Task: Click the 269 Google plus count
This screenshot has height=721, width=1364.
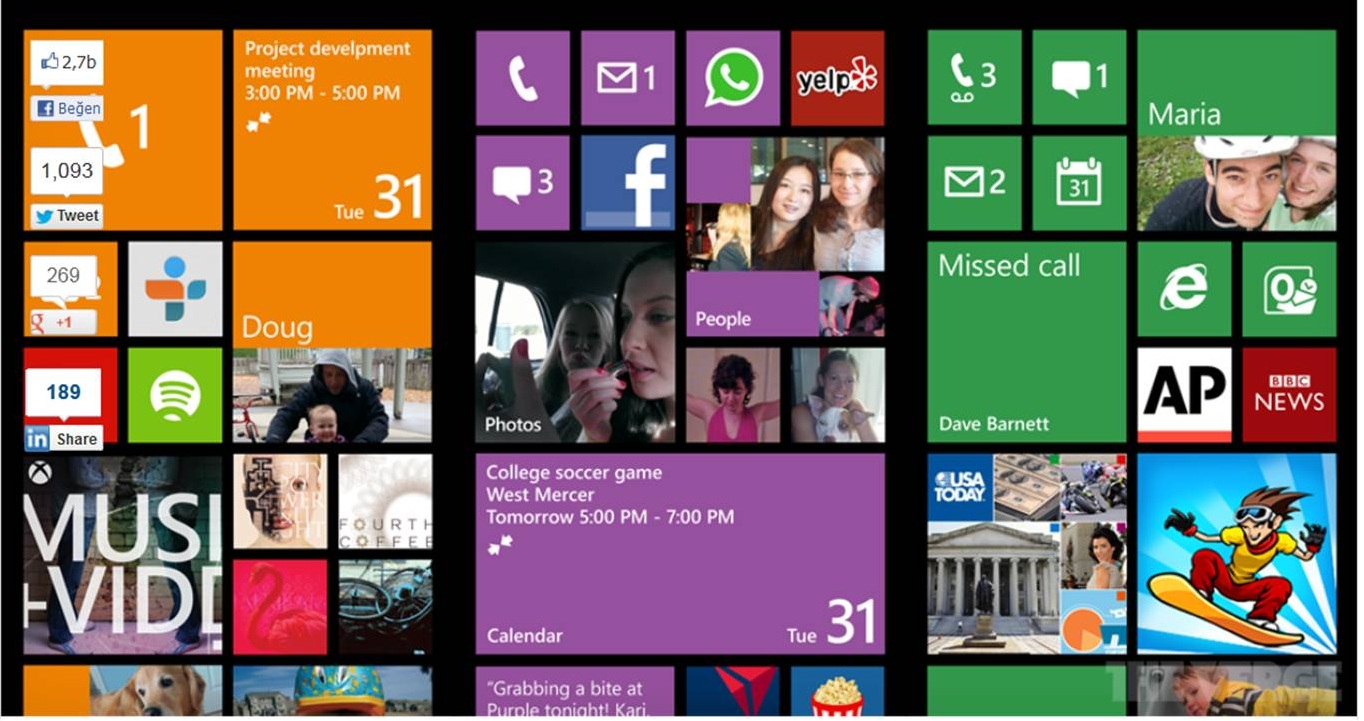Action: [x=63, y=276]
